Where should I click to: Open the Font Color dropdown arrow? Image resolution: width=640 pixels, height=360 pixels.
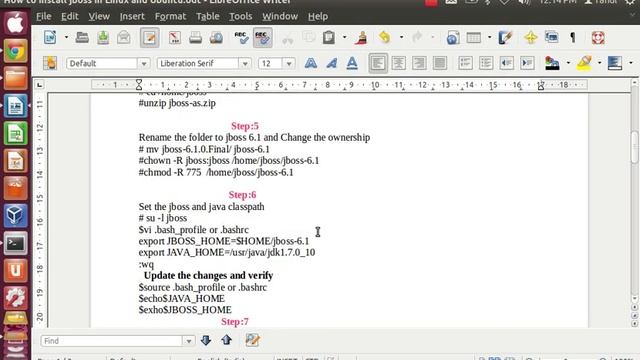pos(568,63)
